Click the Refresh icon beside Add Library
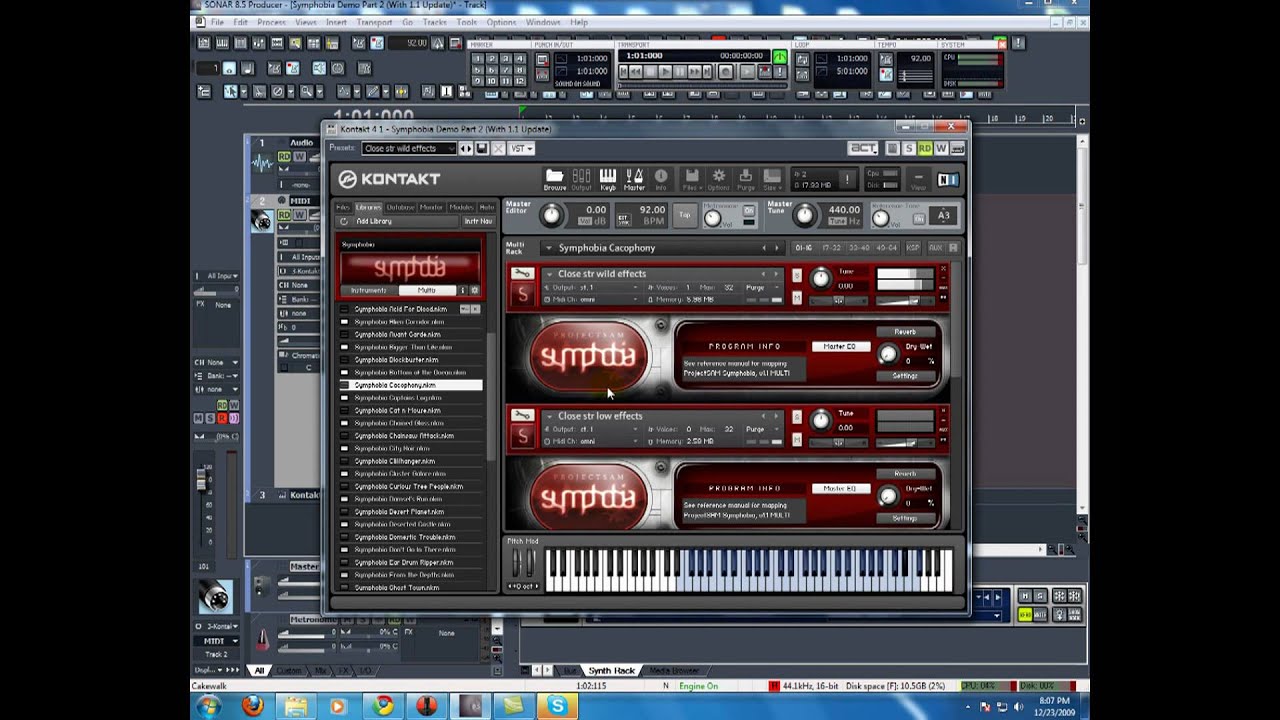This screenshot has width=1280, height=720. (344, 221)
